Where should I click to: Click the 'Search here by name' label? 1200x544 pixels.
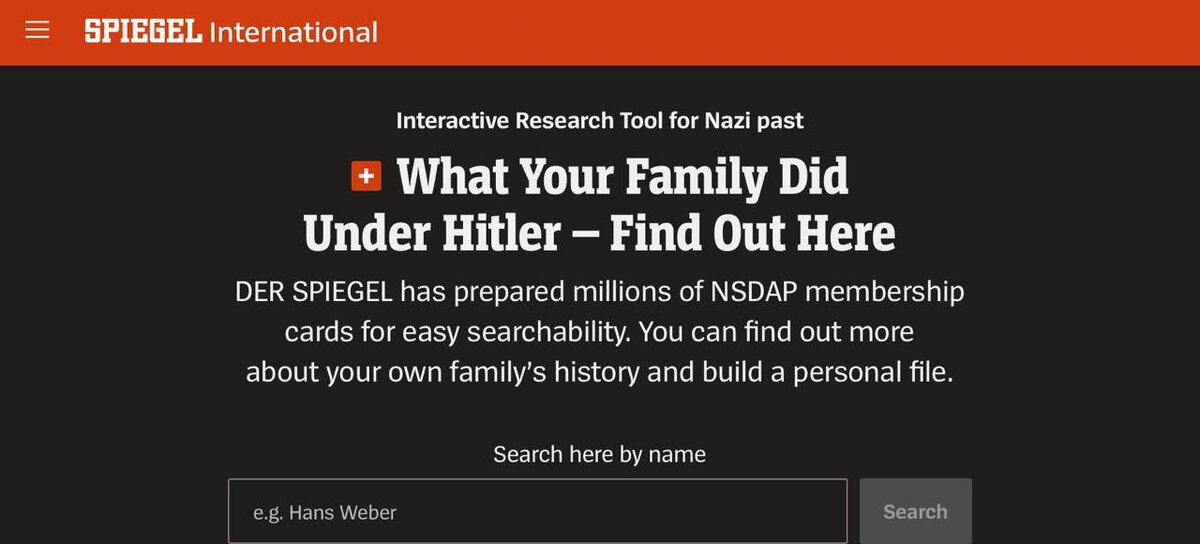pos(599,454)
